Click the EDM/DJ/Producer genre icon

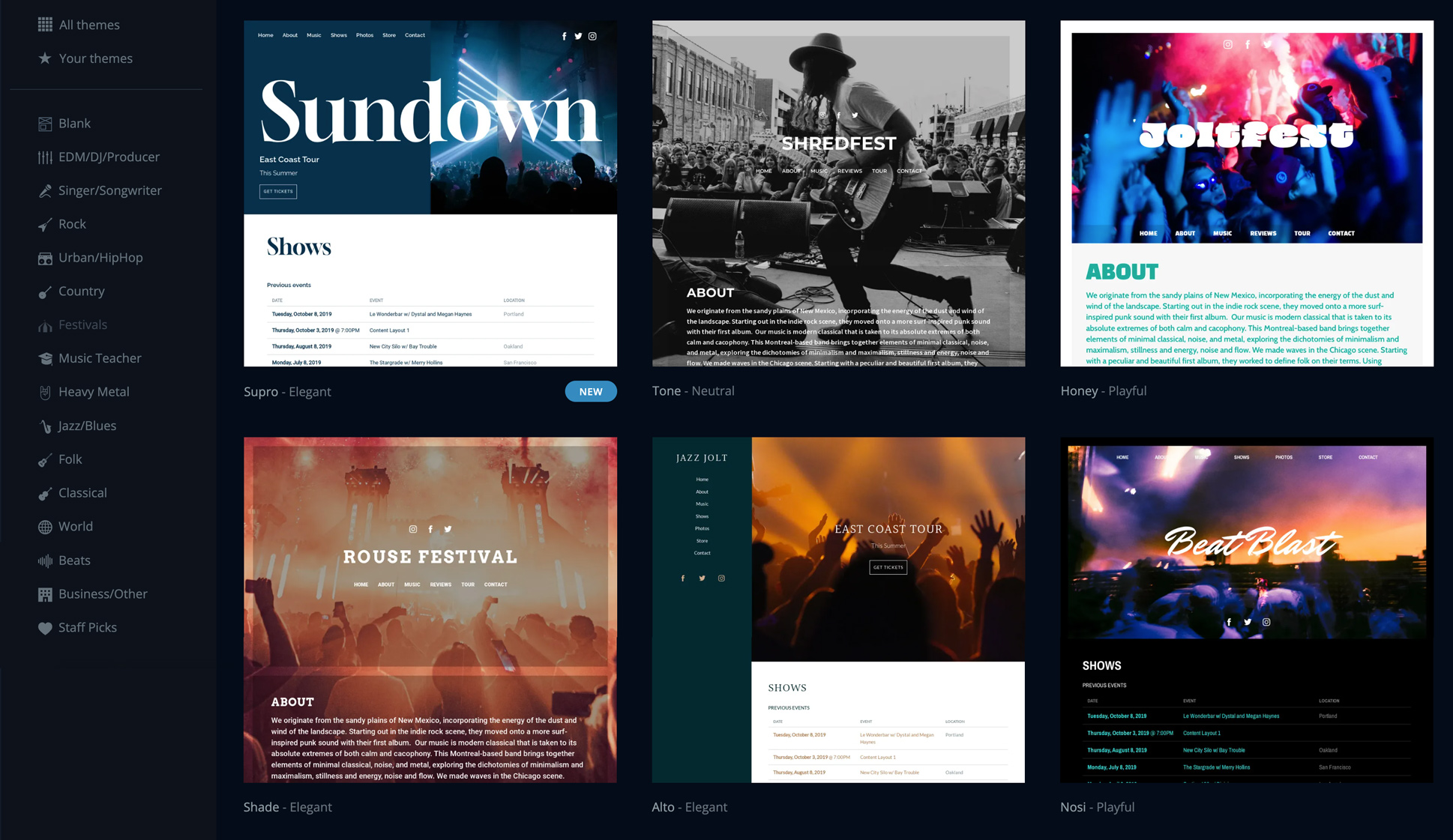[46, 156]
